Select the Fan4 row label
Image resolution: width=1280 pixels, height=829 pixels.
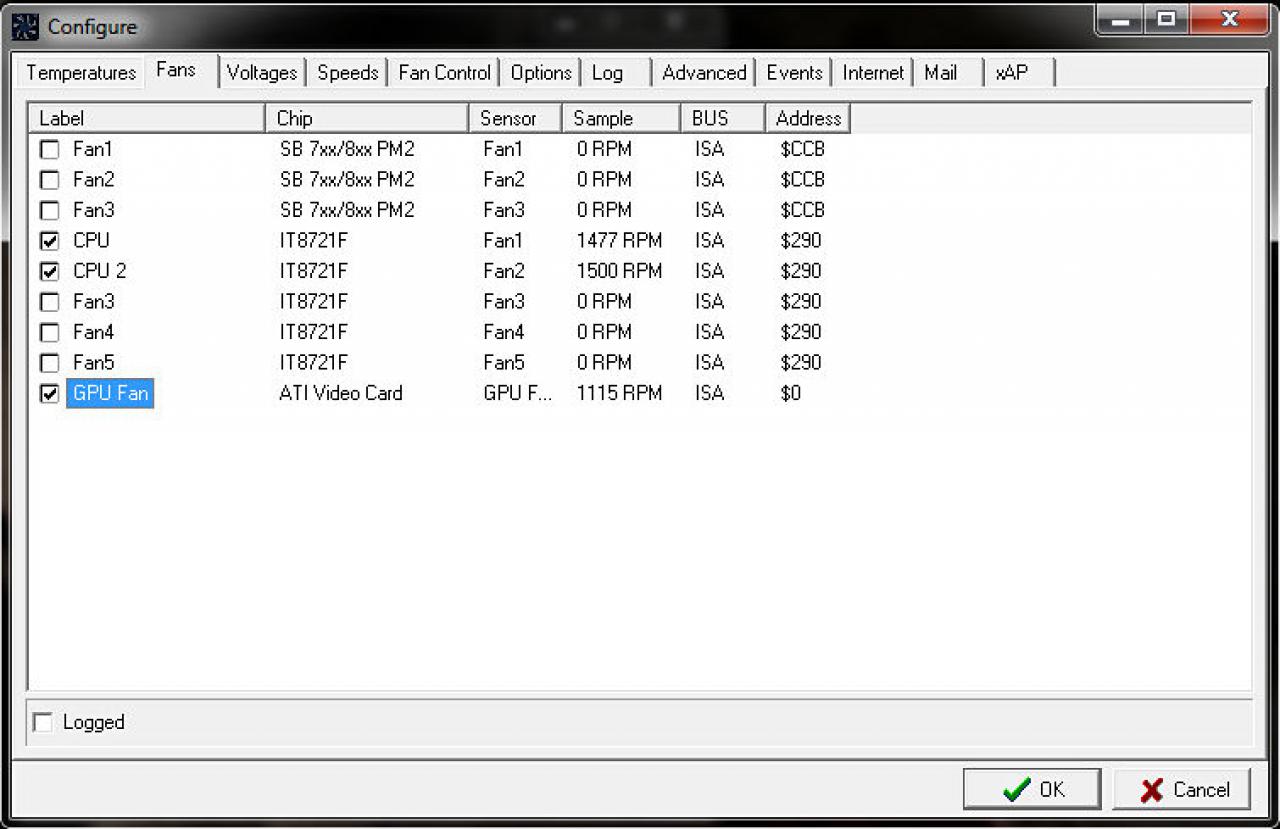(x=93, y=331)
